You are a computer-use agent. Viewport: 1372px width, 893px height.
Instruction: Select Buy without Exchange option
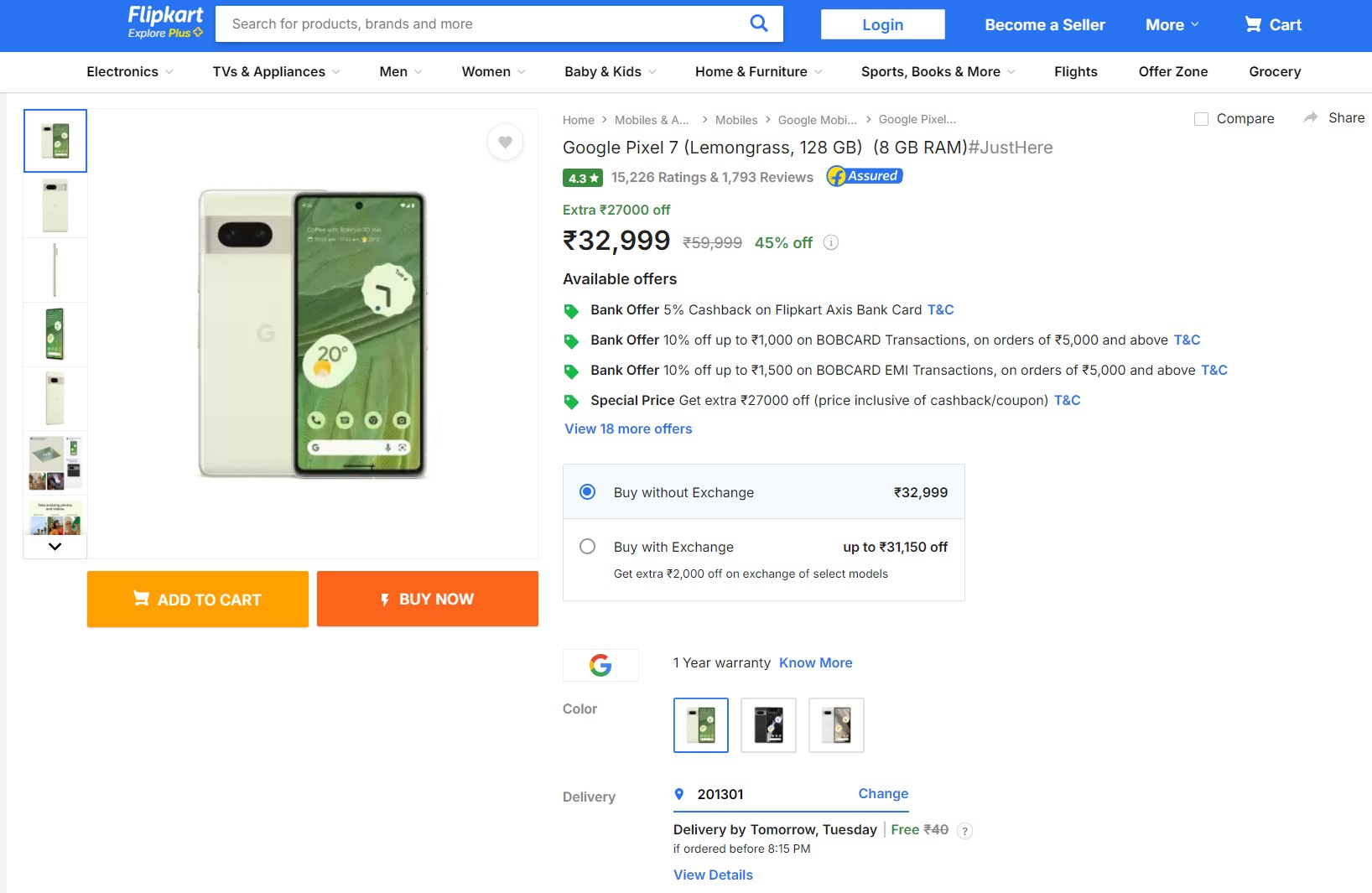(588, 492)
